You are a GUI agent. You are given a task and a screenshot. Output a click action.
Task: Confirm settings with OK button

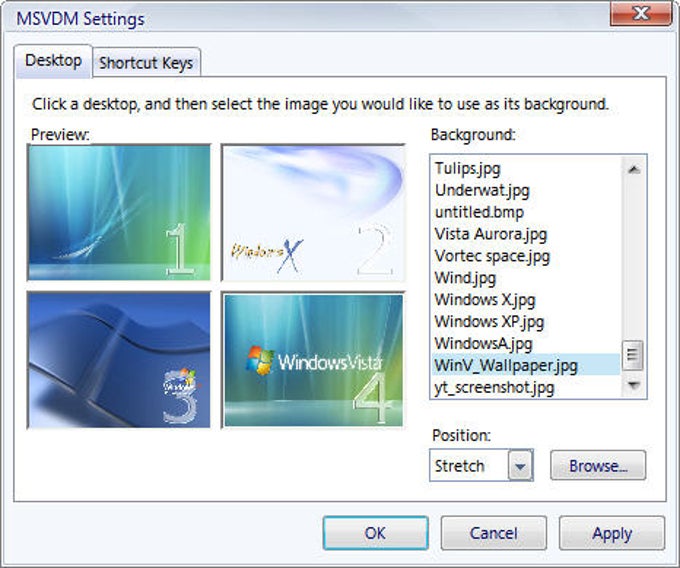pyautogui.click(x=376, y=533)
